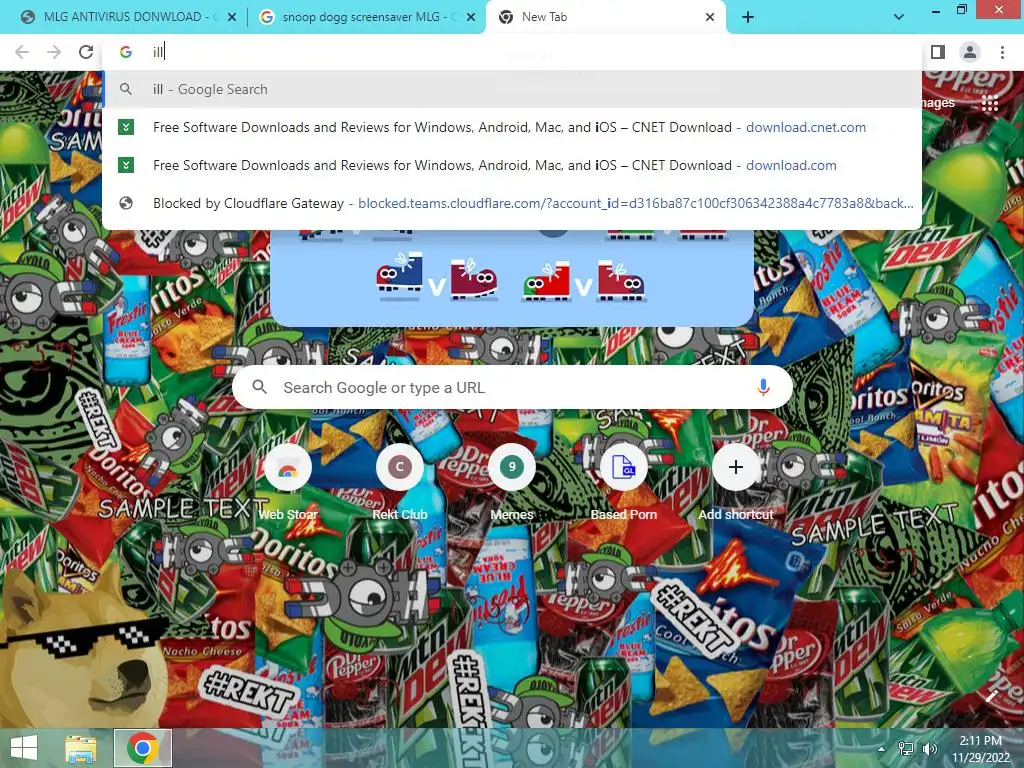Select the 'ill - Google Search' suggestion
Viewport: 1024px width, 768px height.
pos(512,89)
